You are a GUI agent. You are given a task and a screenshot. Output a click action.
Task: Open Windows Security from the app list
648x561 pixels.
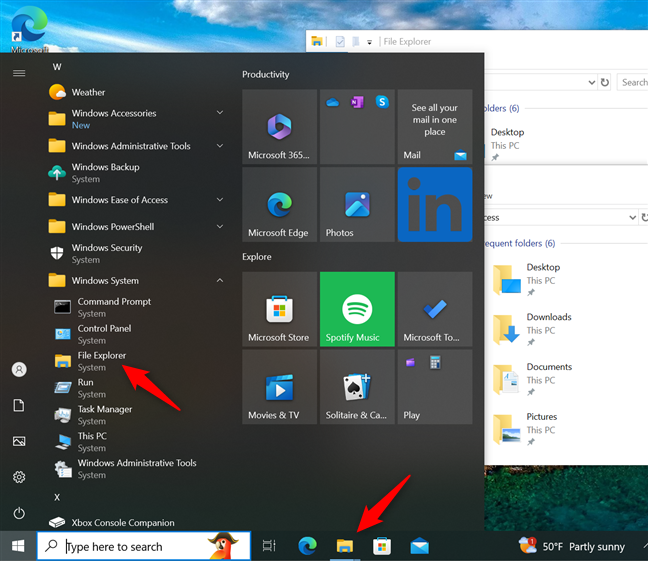pyautogui.click(x=136, y=253)
